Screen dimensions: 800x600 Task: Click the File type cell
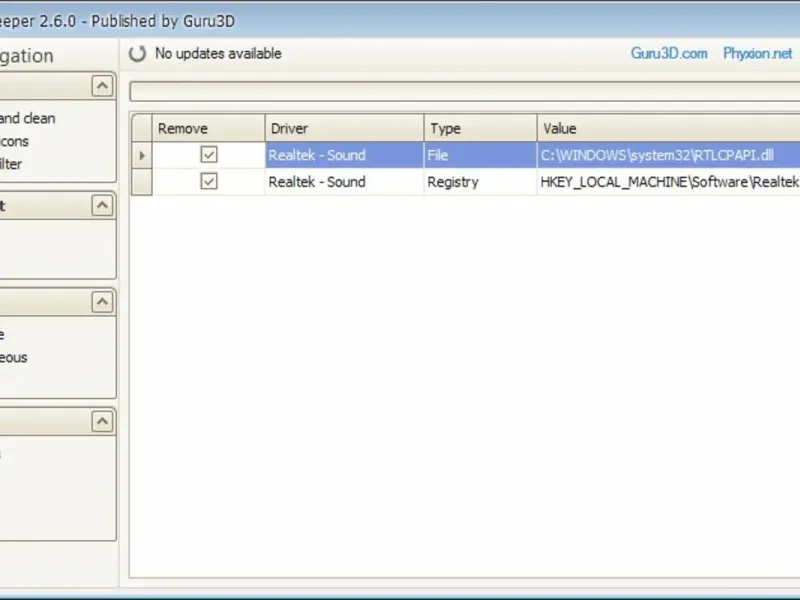pos(480,155)
